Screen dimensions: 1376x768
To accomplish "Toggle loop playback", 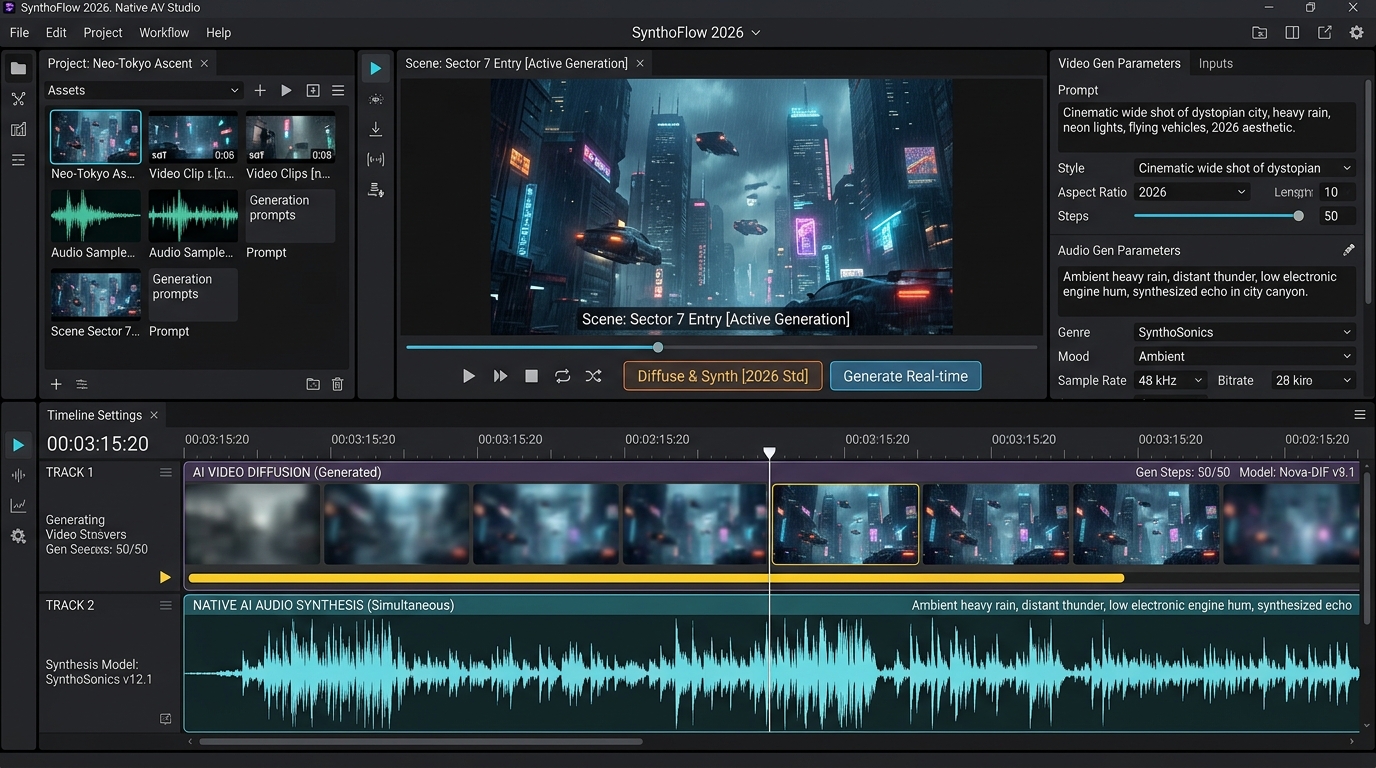I will (563, 376).
